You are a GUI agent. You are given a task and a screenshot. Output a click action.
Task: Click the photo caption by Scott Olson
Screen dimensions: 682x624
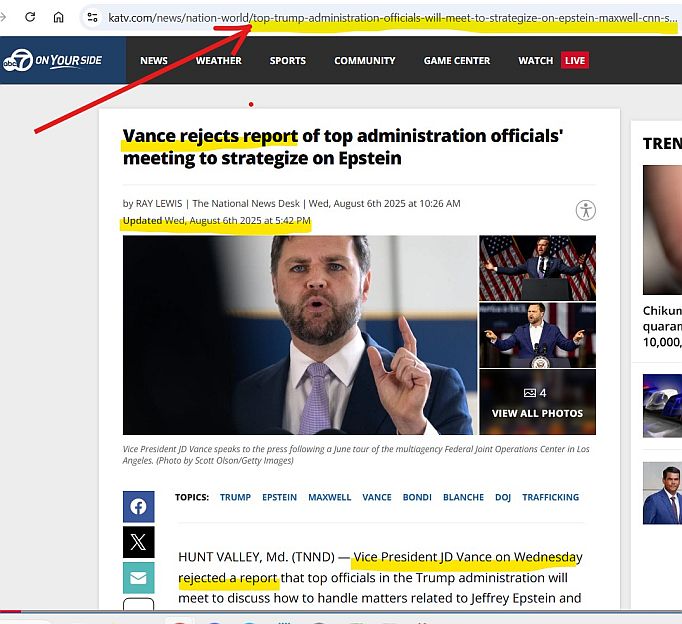(x=356, y=454)
